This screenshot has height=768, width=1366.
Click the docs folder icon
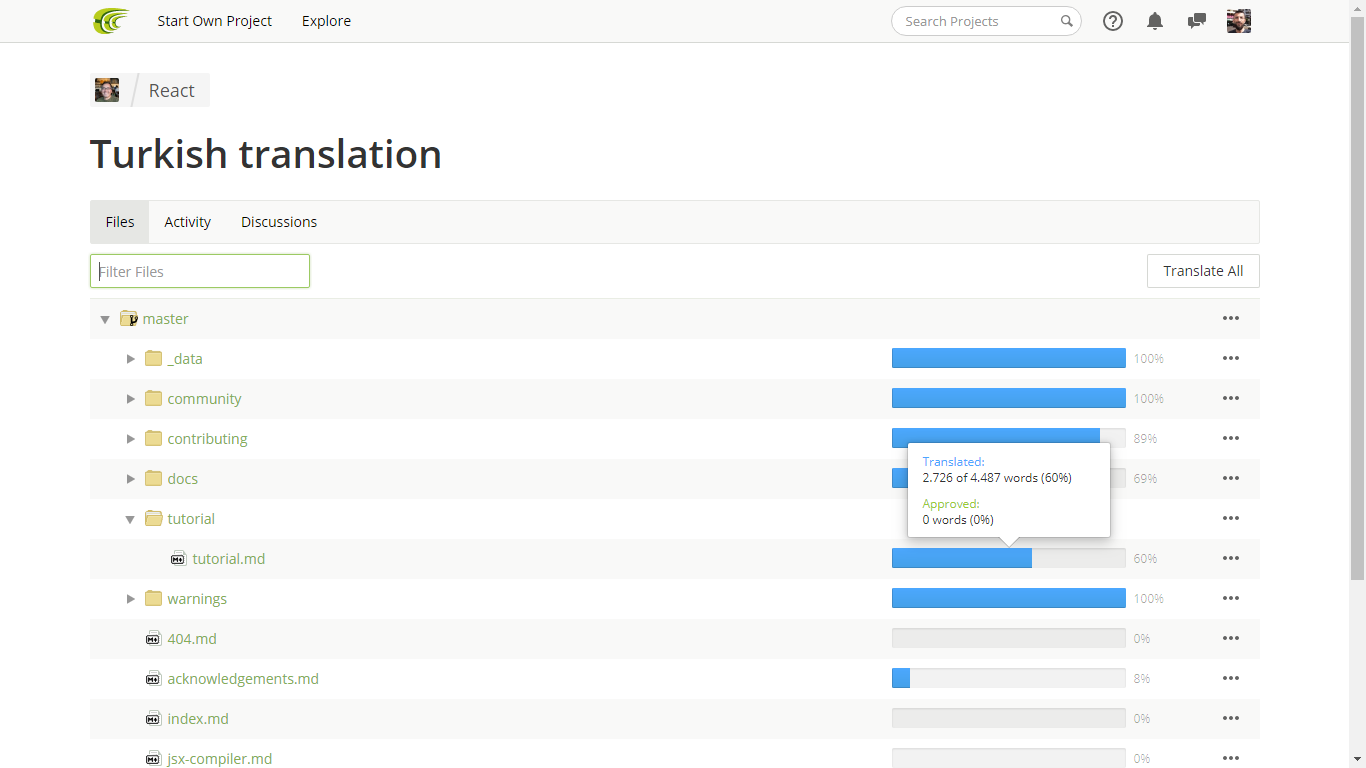point(153,478)
